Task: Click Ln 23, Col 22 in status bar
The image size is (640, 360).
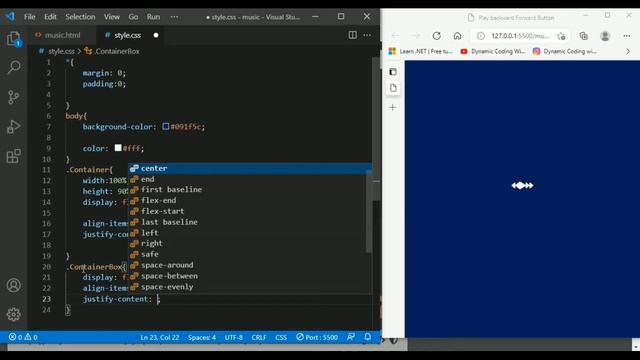Action: pos(160,337)
